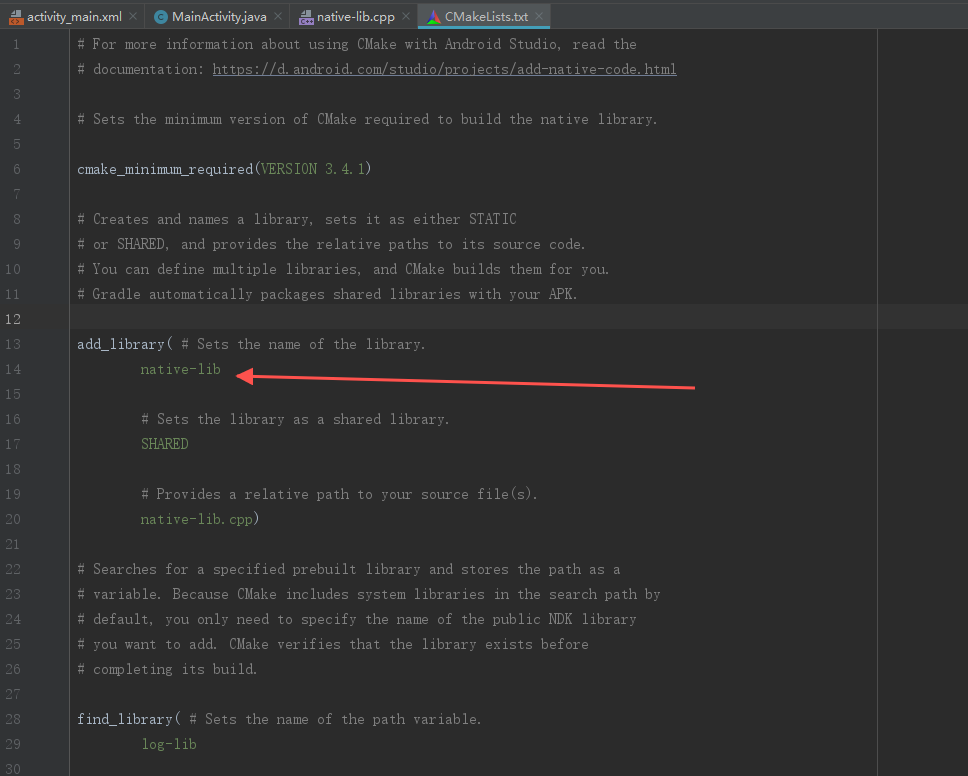Click native-lib.cpp filename on line 20

(195, 519)
